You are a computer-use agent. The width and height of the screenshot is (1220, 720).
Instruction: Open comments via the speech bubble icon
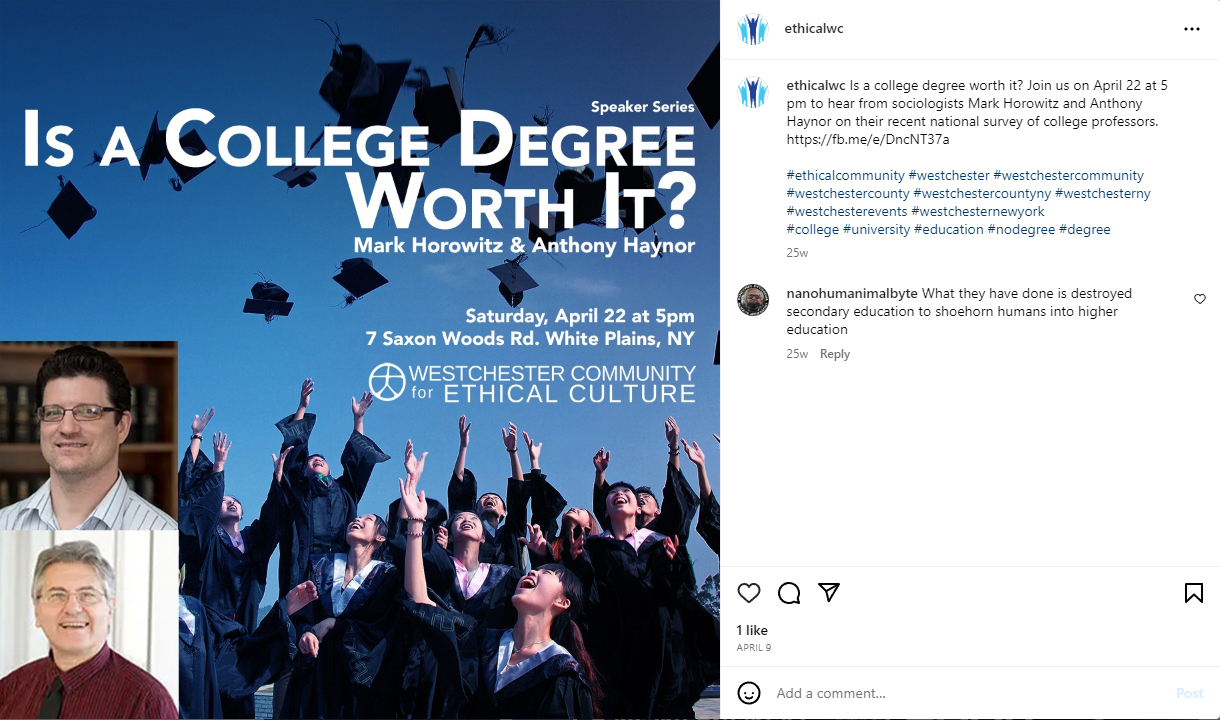tap(789, 593)
